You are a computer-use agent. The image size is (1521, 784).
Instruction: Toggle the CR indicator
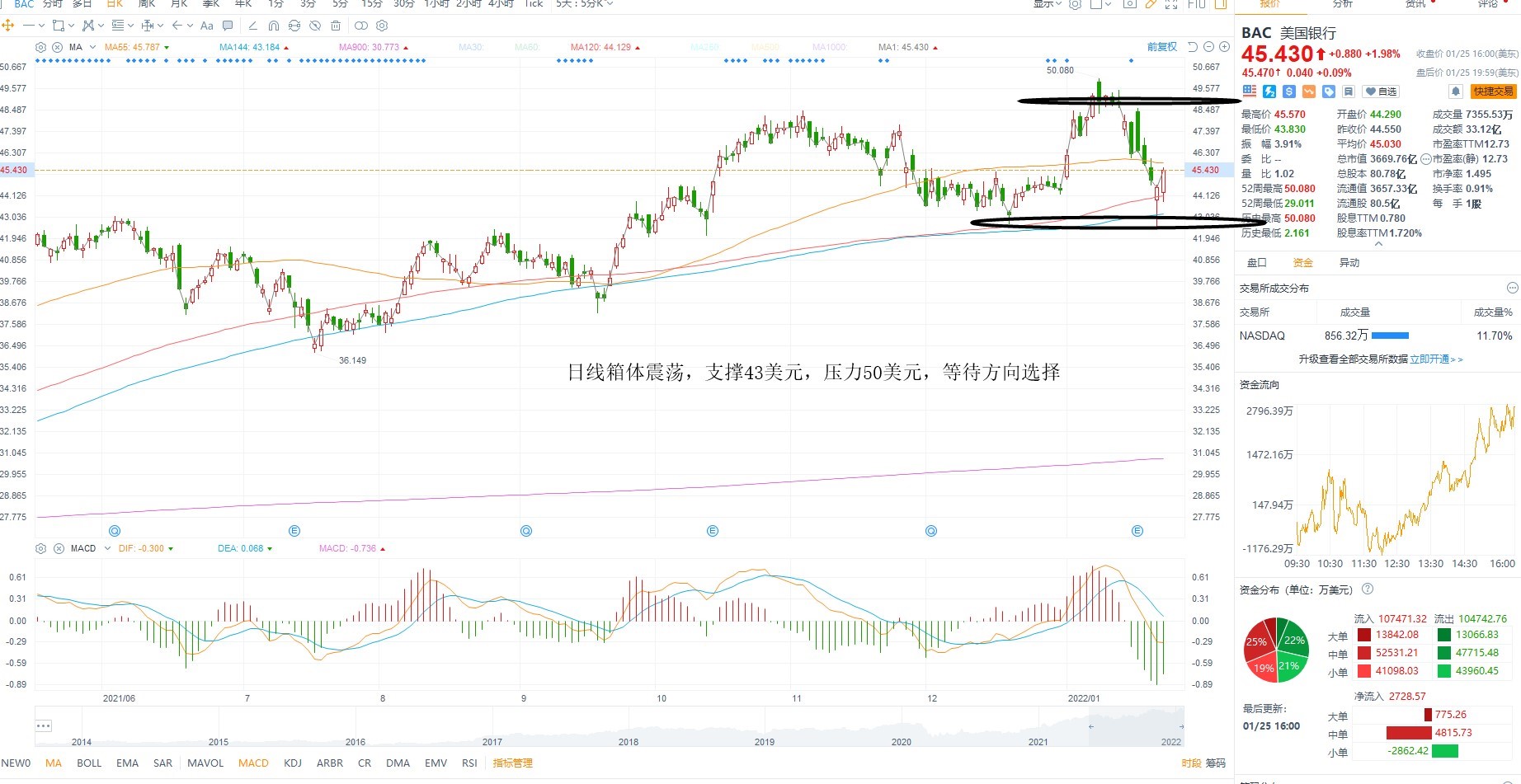[365, 763]
